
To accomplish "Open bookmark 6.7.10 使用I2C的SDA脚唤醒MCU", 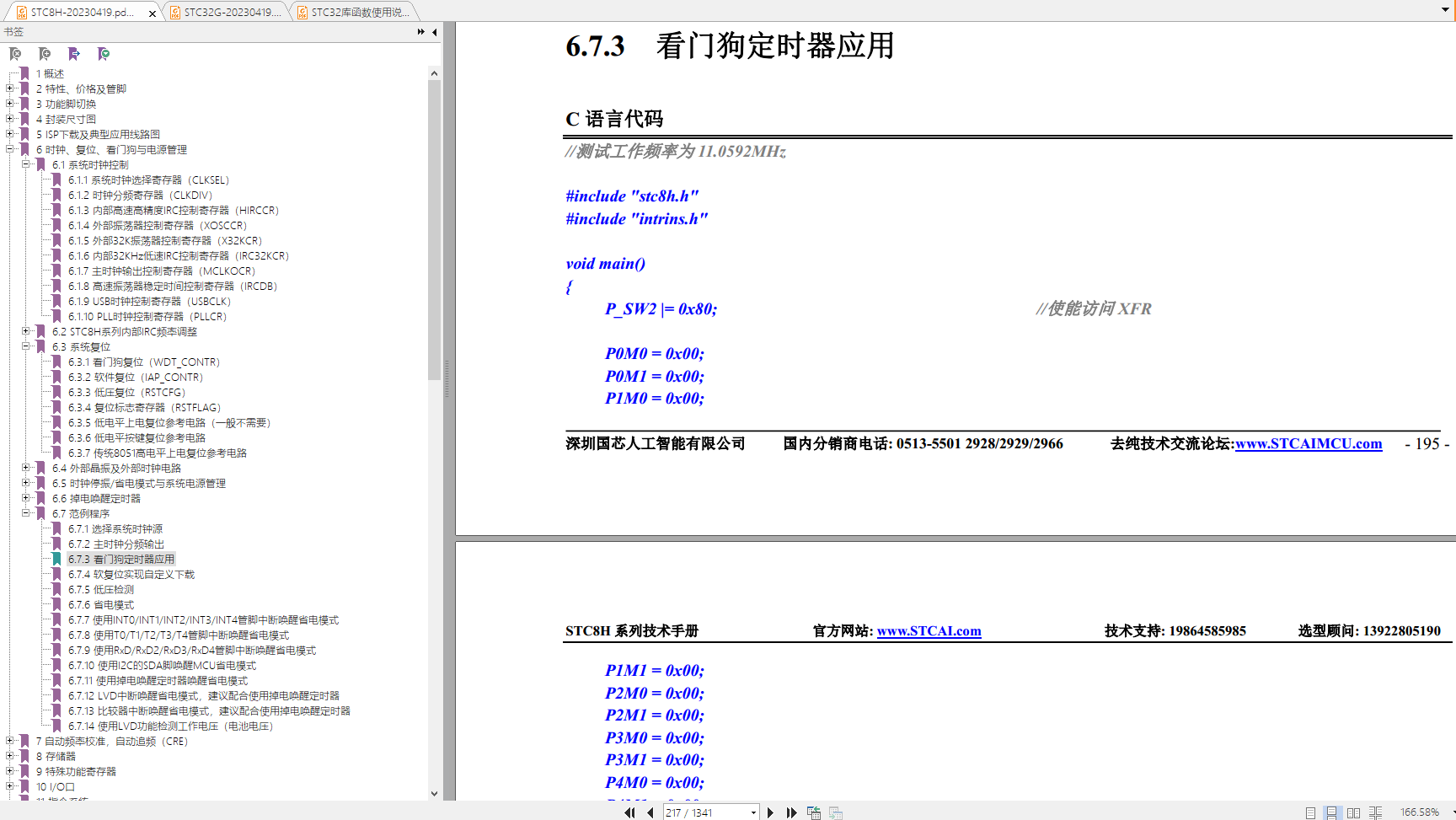I will pyautogui.click(x=162, y=665).
